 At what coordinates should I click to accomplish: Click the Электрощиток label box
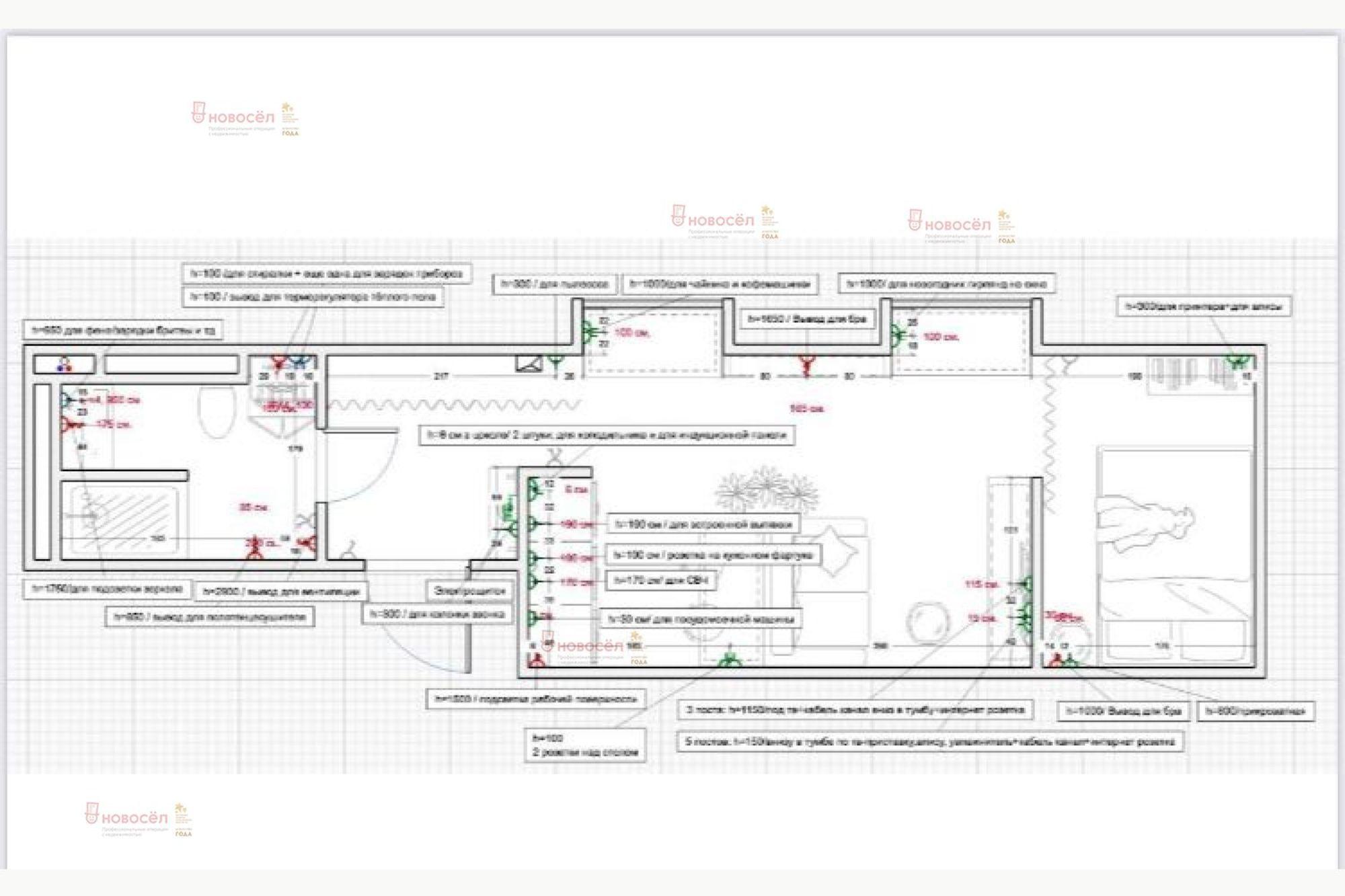pos(469,591)
